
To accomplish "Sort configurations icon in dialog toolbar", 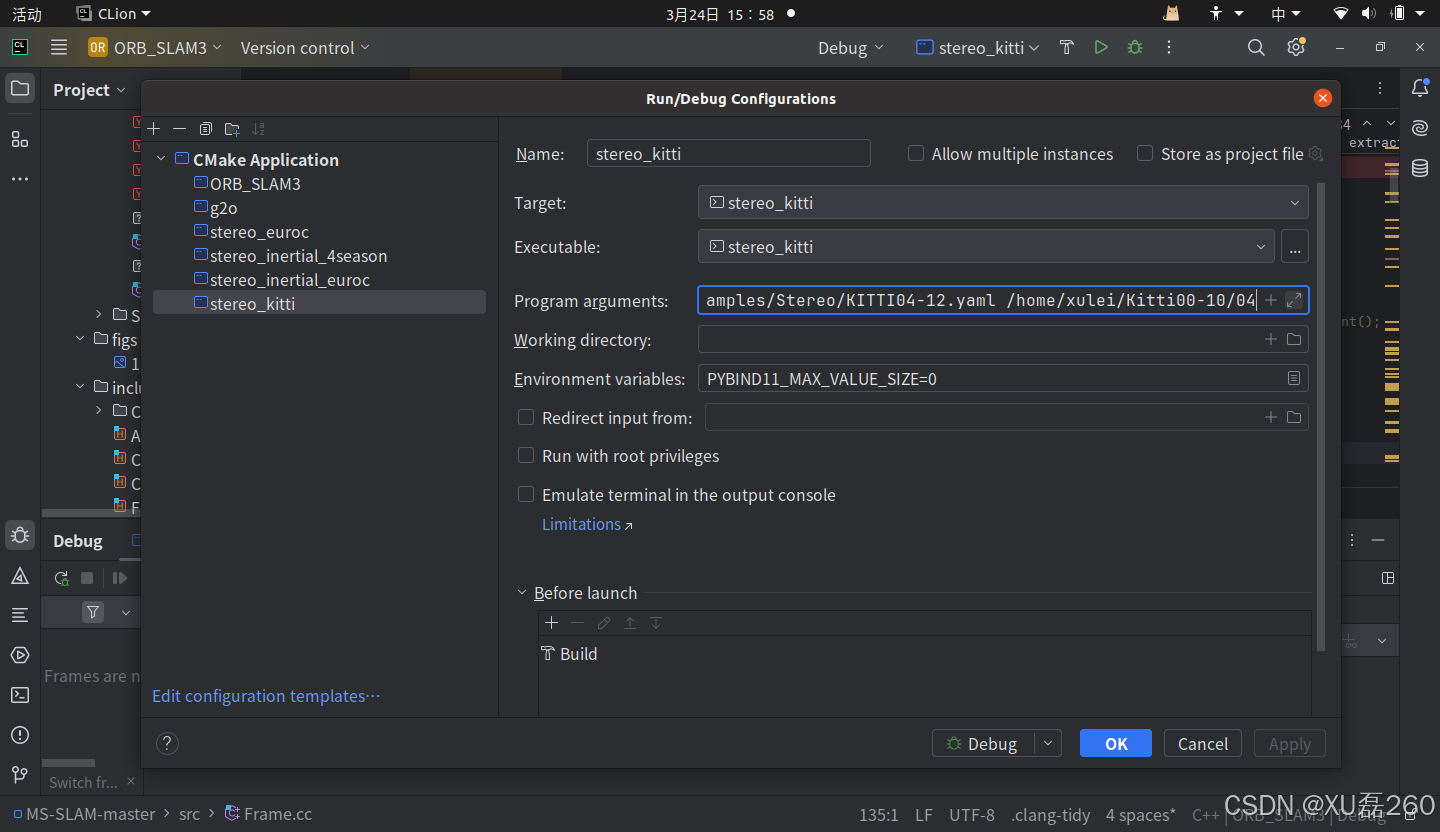I will pyautogui.click(x=259, y=129).
